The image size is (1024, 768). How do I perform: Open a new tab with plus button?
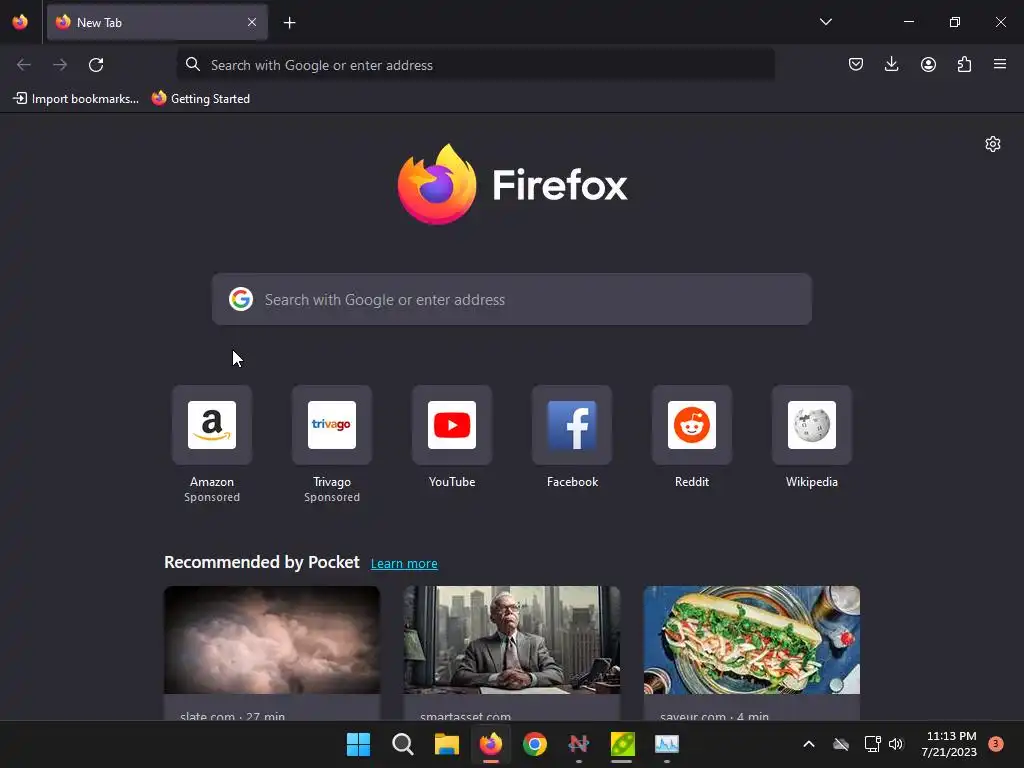point(289,23)
